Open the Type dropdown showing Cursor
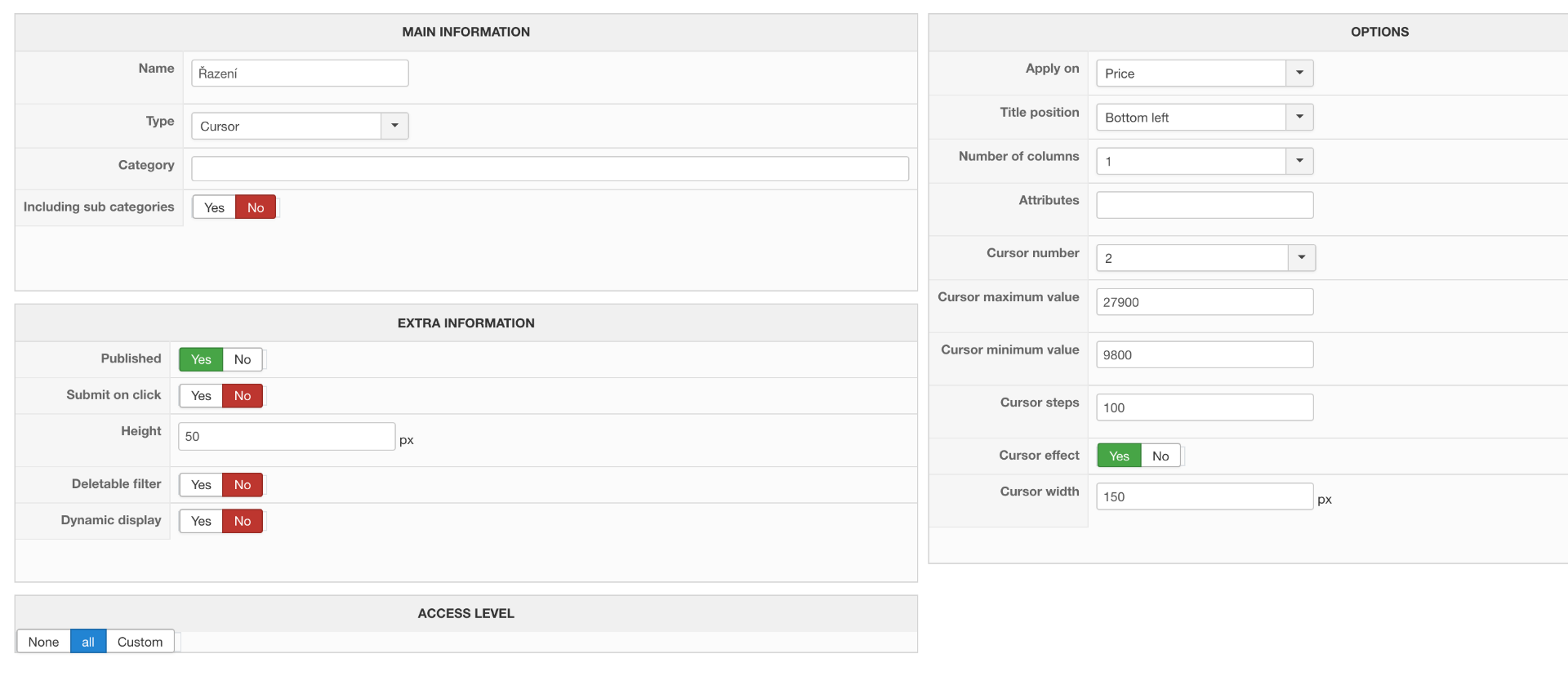This screenshot has height=694, width=1568. [300, 127]
